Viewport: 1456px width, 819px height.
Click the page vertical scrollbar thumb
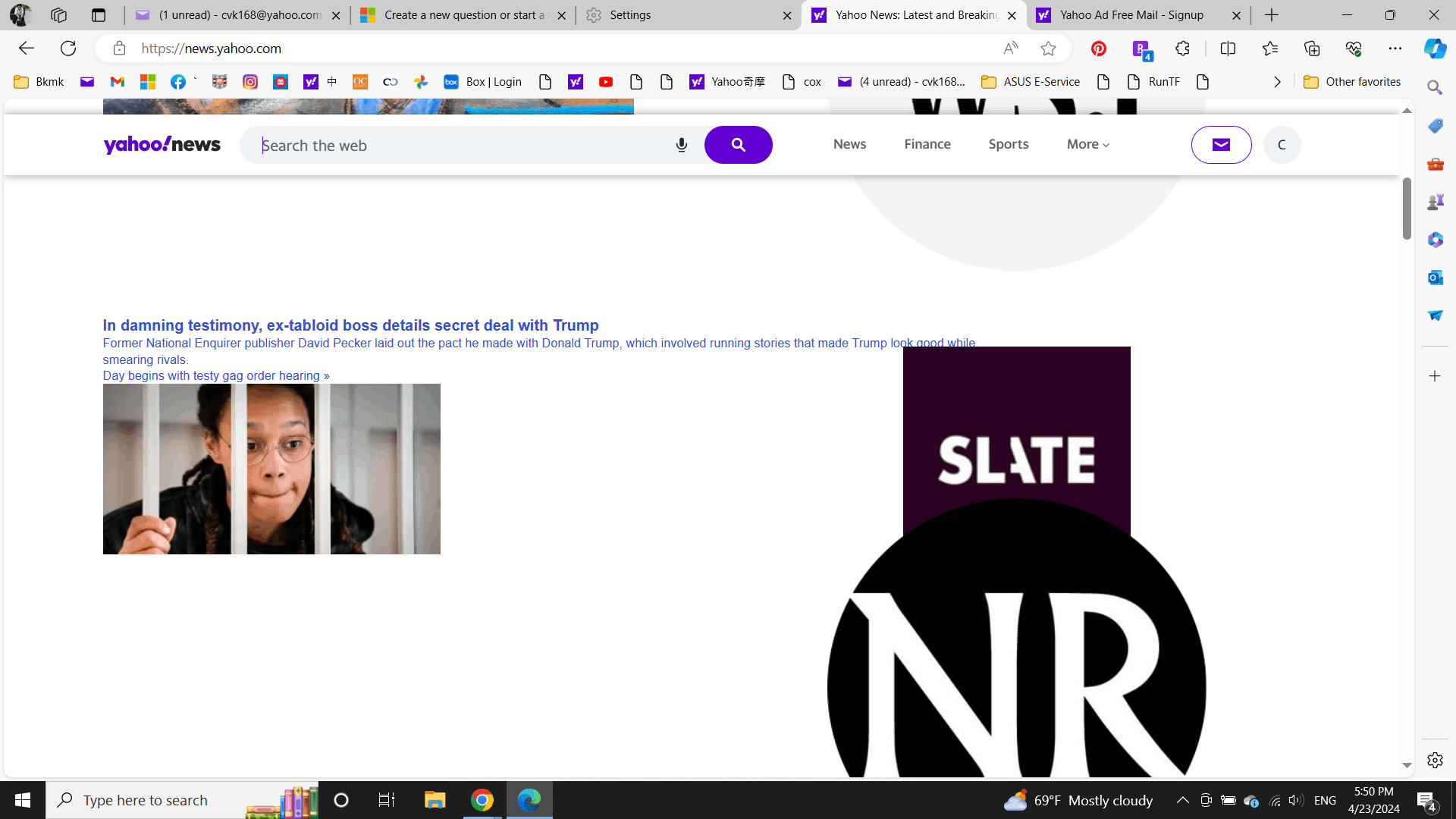[x=1406, y=209]
